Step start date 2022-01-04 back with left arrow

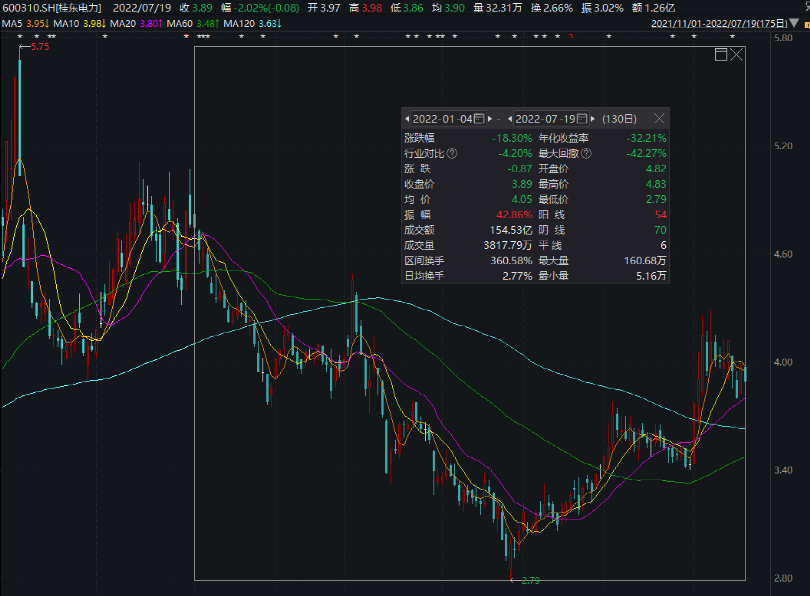click(x=407, y=119)
